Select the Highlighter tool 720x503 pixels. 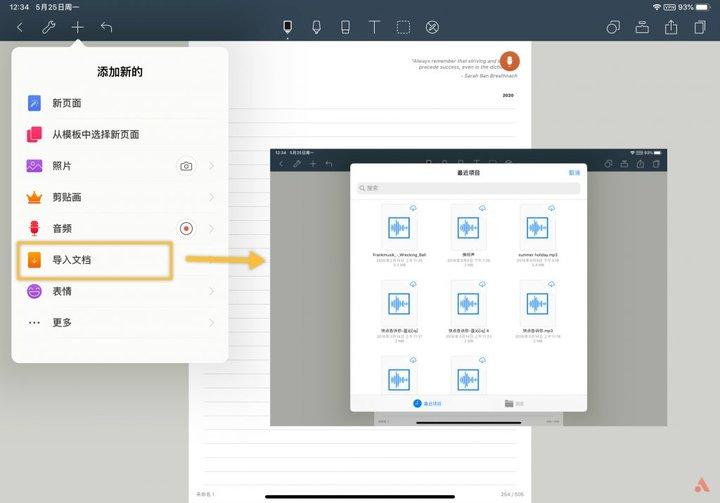click(316, 27)
